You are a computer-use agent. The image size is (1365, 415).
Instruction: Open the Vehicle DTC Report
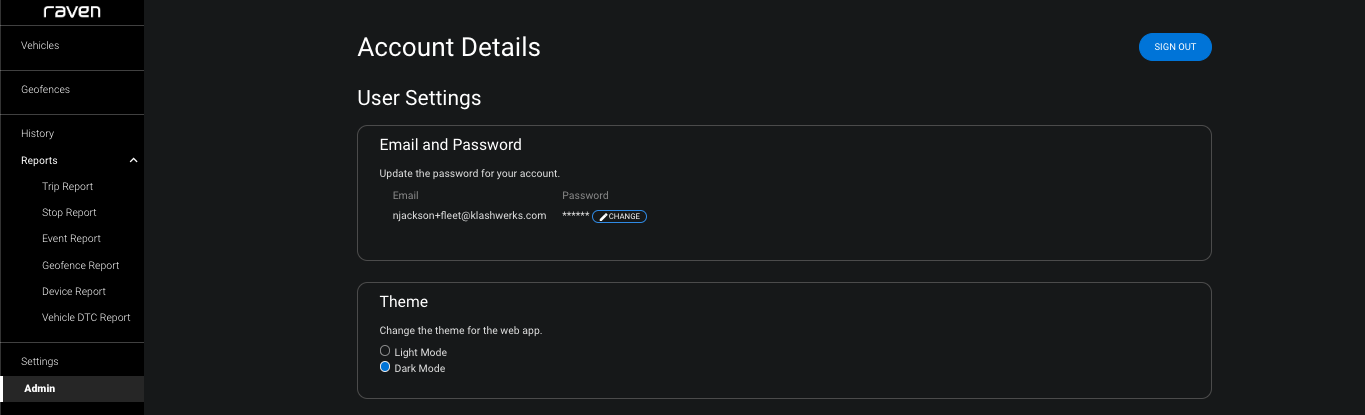(x=86, y=317)
